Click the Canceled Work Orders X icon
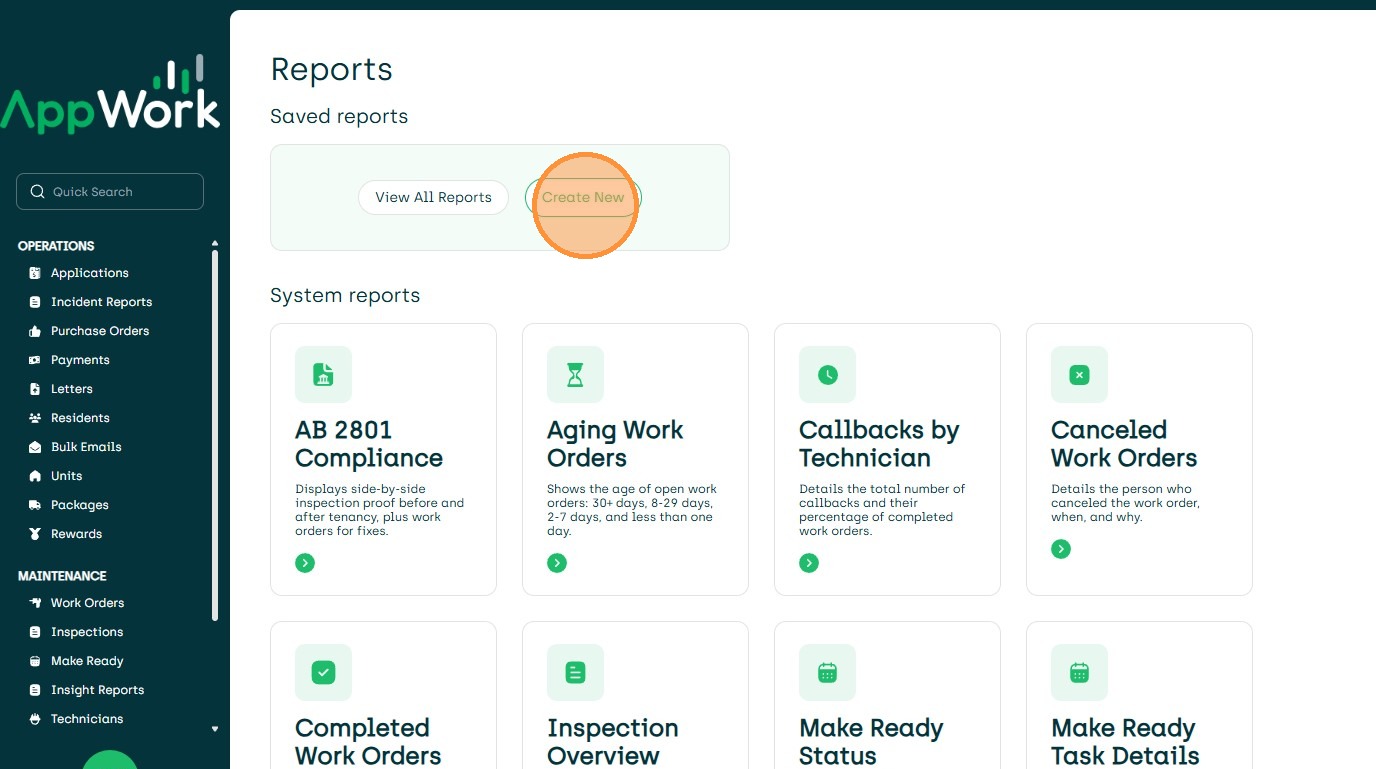The image size is (1376, 769). click(1079, 375)
